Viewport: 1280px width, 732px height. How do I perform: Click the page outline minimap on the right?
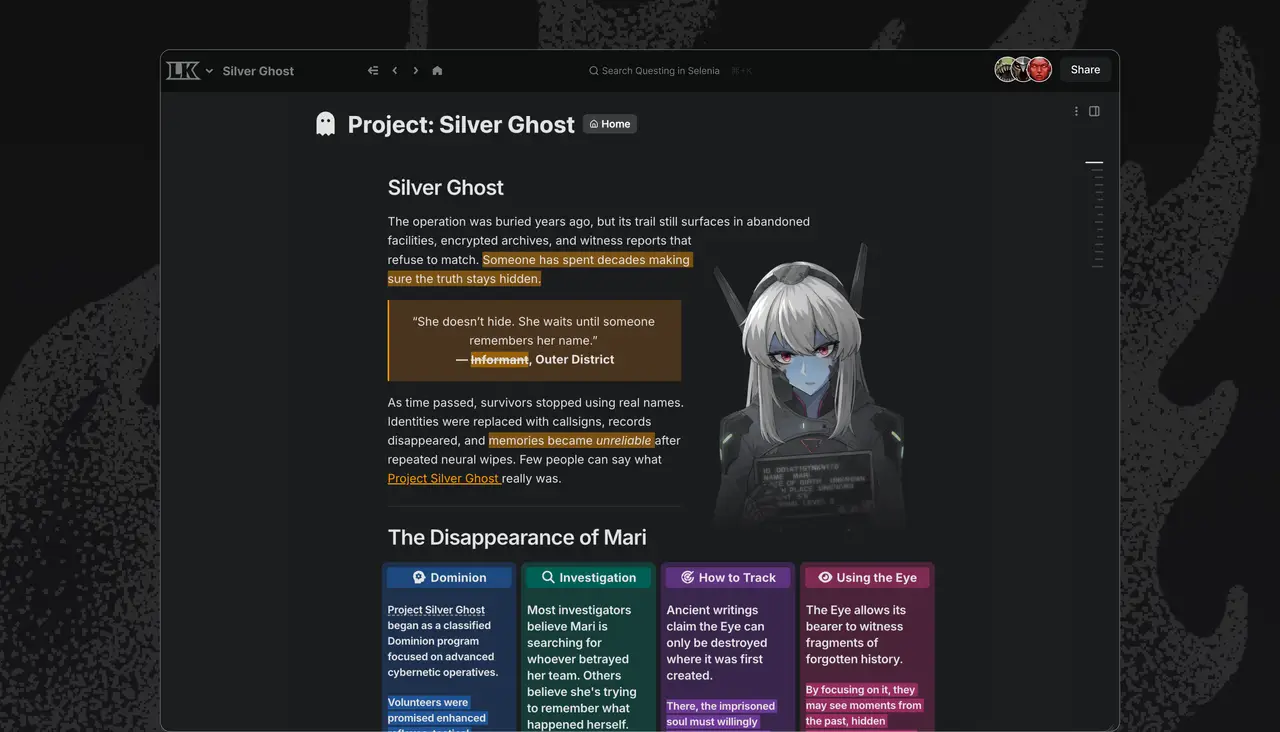point(1096,215)
